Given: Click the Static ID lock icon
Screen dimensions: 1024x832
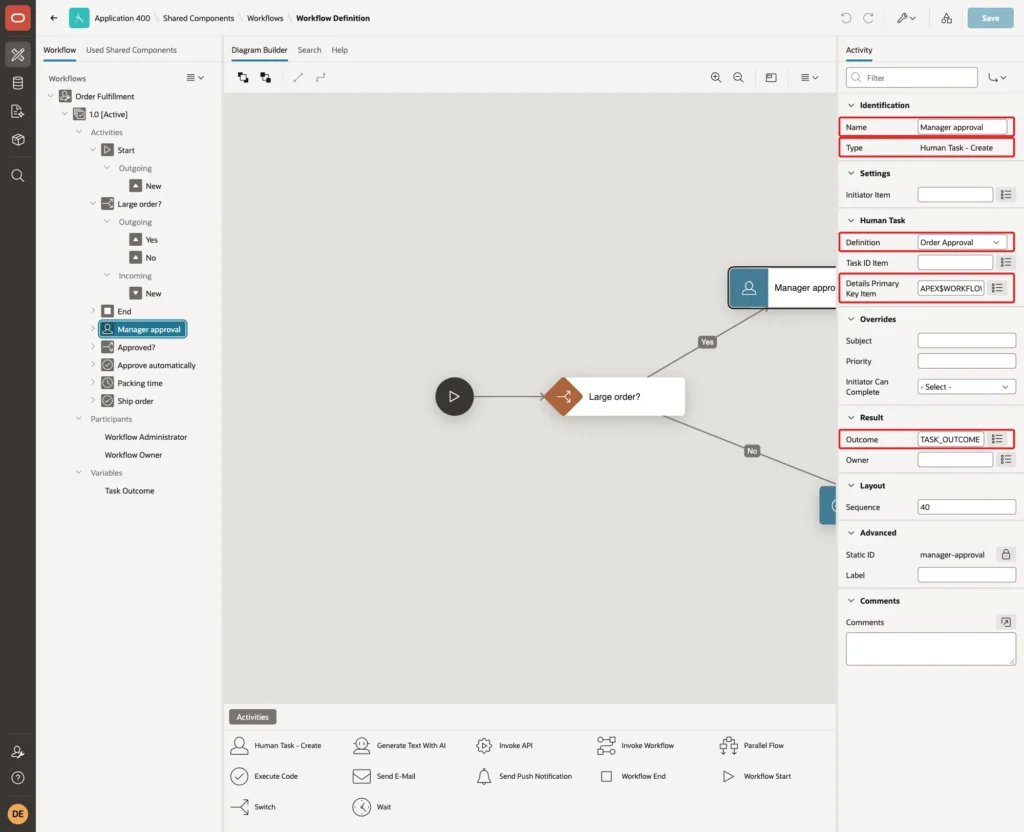Looking at the screenshot, I should tap(1006, 554).
